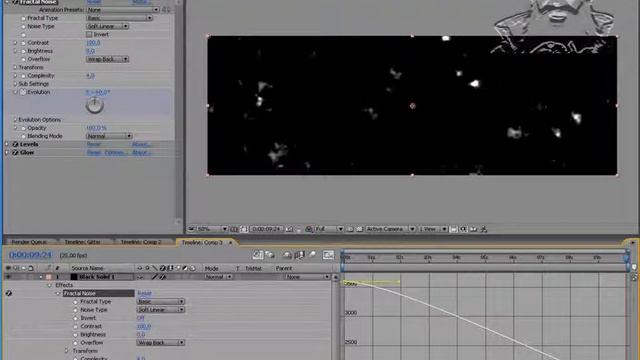The image size is (640, 360).
Task: Toggle the Contrast stopwatch in Effect Controls
Action: [23, 43]
